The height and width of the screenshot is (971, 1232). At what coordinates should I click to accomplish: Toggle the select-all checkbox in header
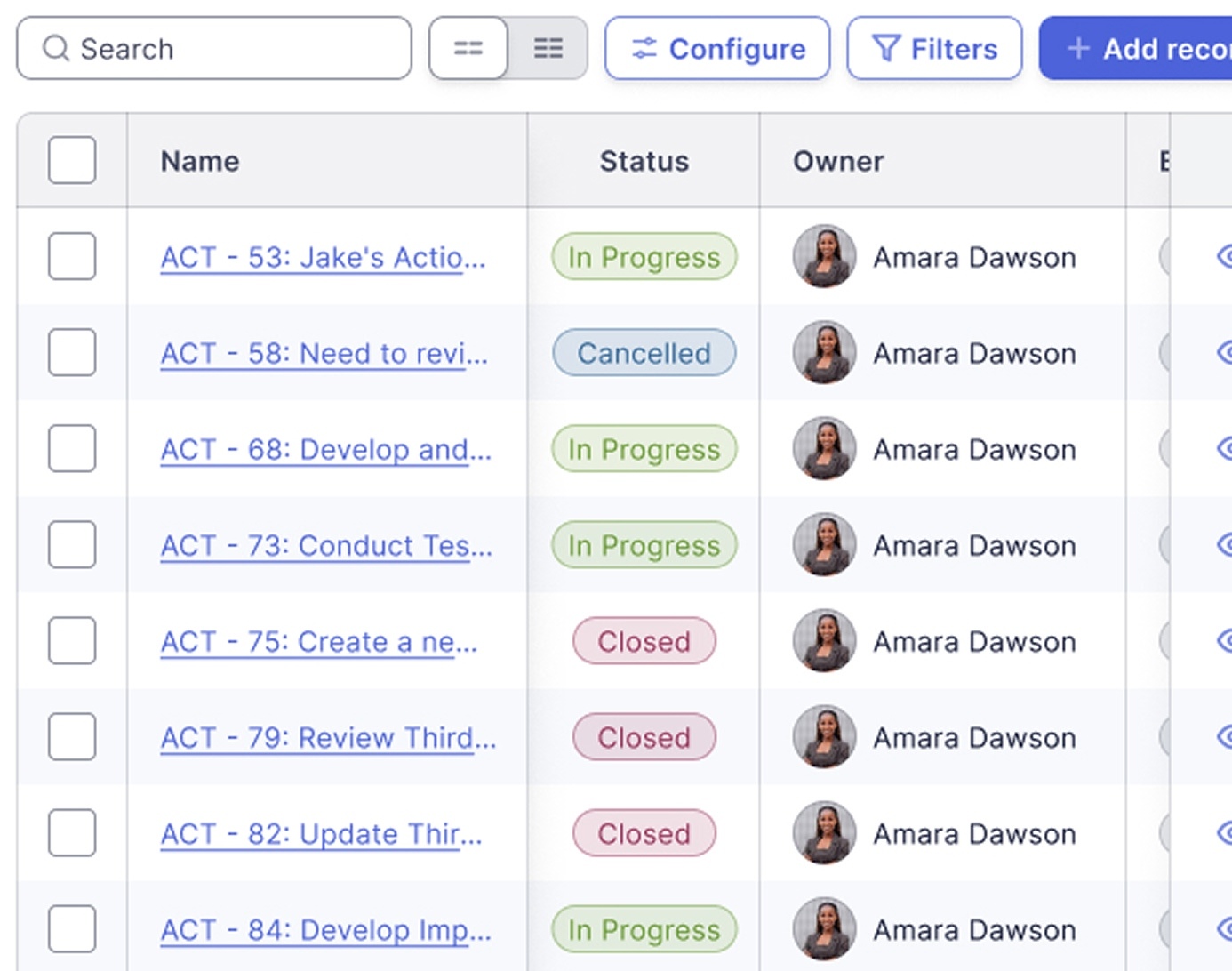point(72,161)
